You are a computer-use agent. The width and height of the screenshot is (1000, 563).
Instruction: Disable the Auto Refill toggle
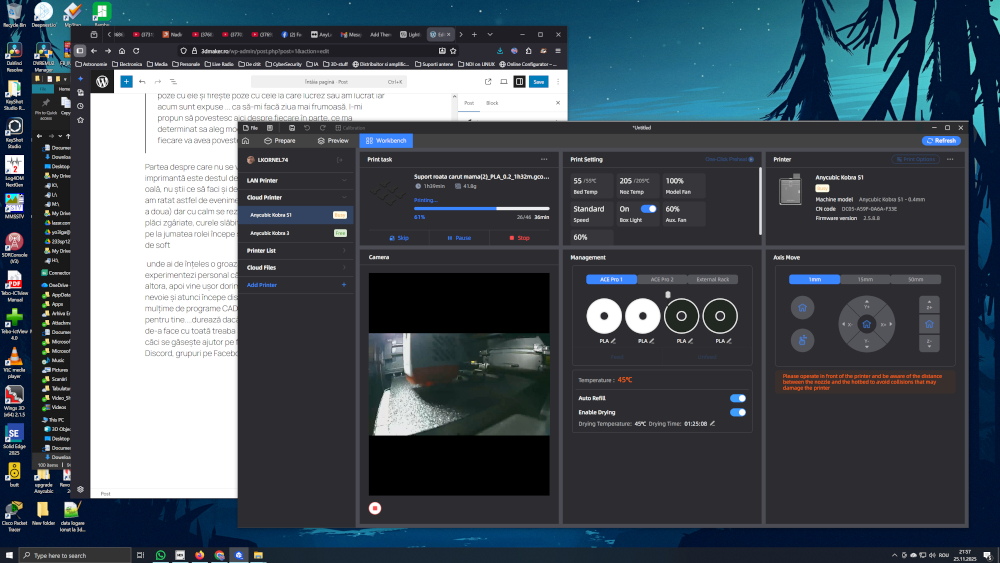(738, 398)
